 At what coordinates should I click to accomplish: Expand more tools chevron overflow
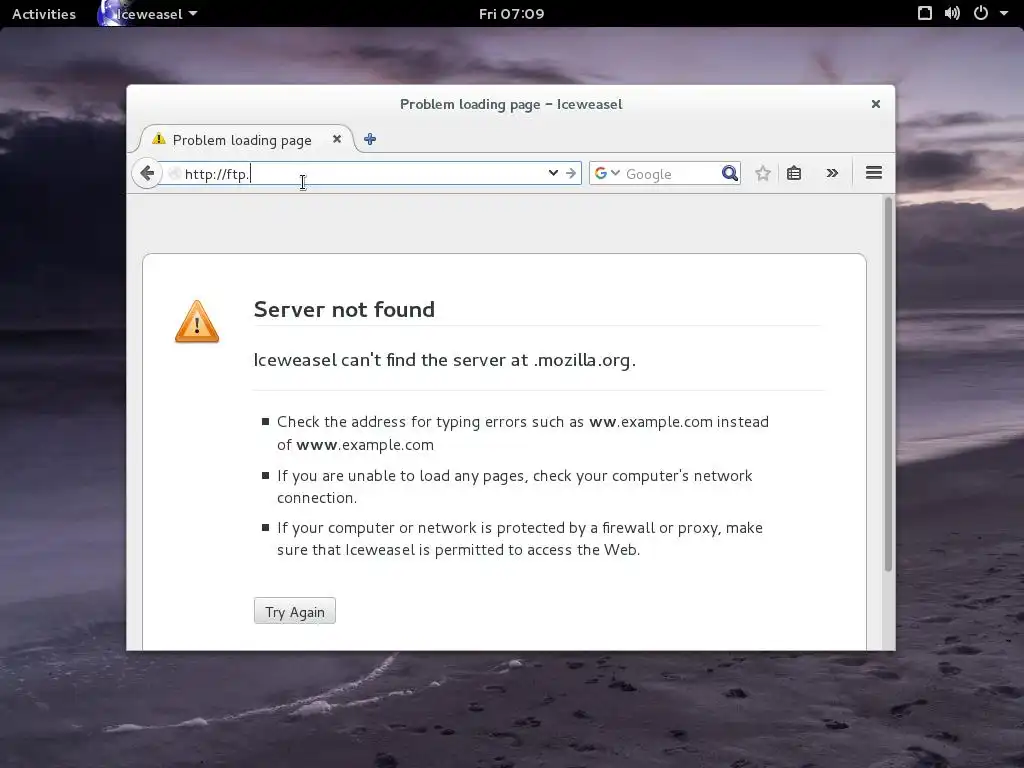click(x=832, y=173)
